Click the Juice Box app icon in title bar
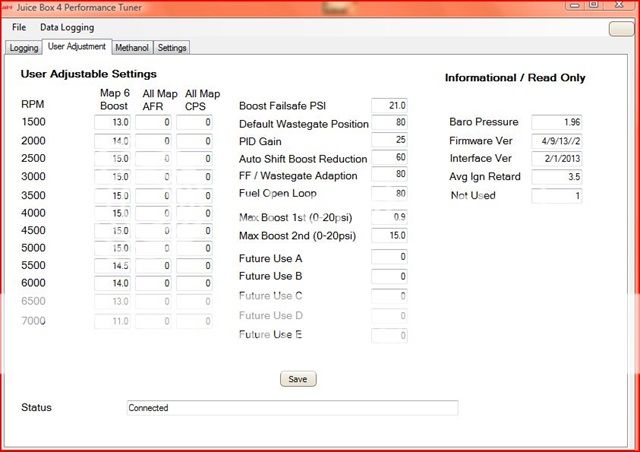 (x=10, y=6)
